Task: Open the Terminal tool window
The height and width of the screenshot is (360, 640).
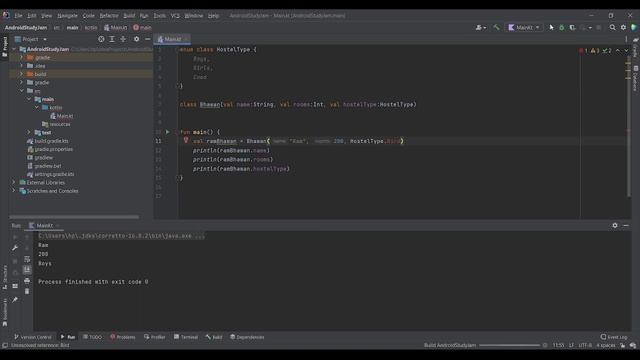Action: click(x=186, y=337)
